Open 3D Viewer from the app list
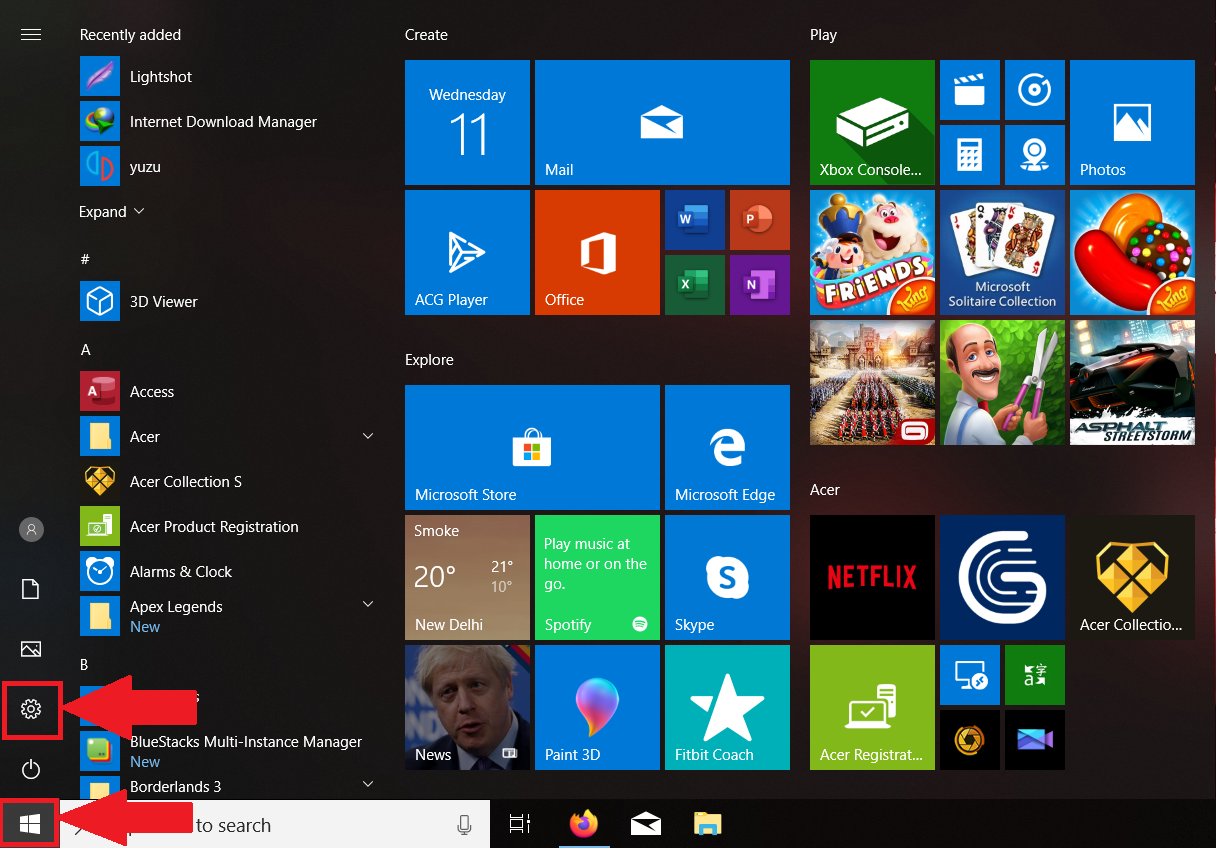The image size is (1216, 848). click(225, 302)
